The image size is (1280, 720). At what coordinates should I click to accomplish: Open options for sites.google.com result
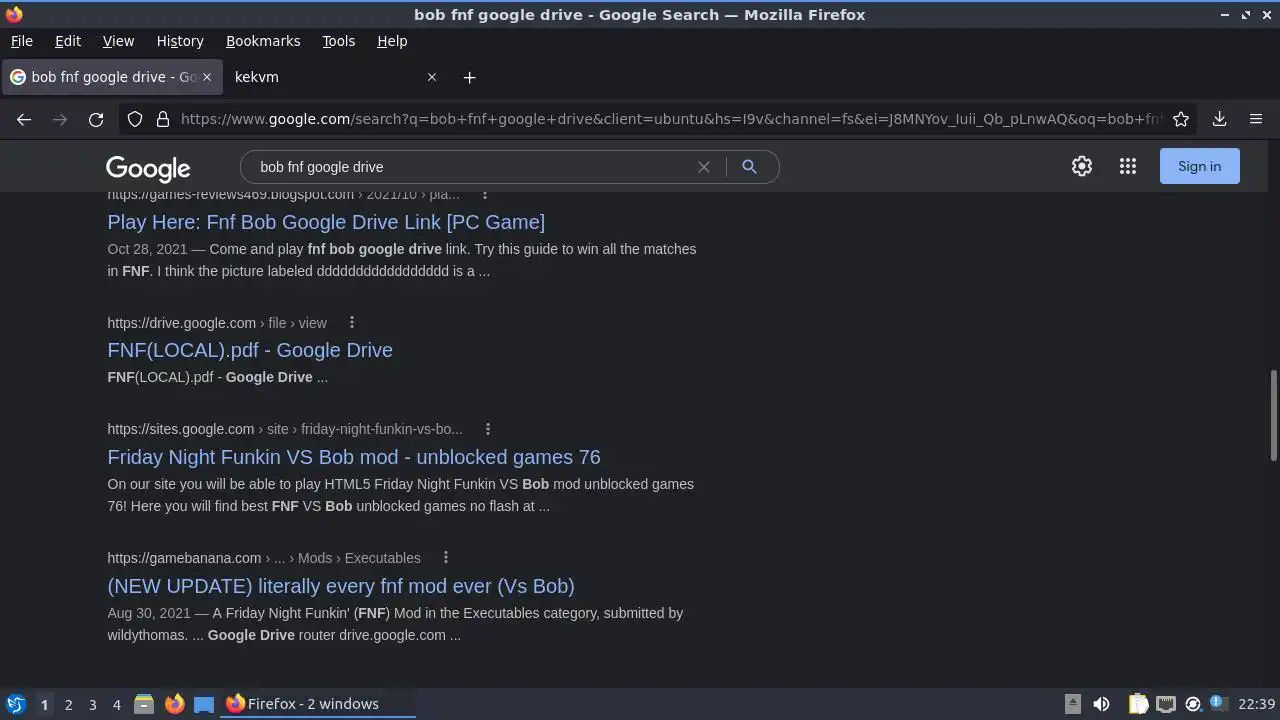pos(488,429)
